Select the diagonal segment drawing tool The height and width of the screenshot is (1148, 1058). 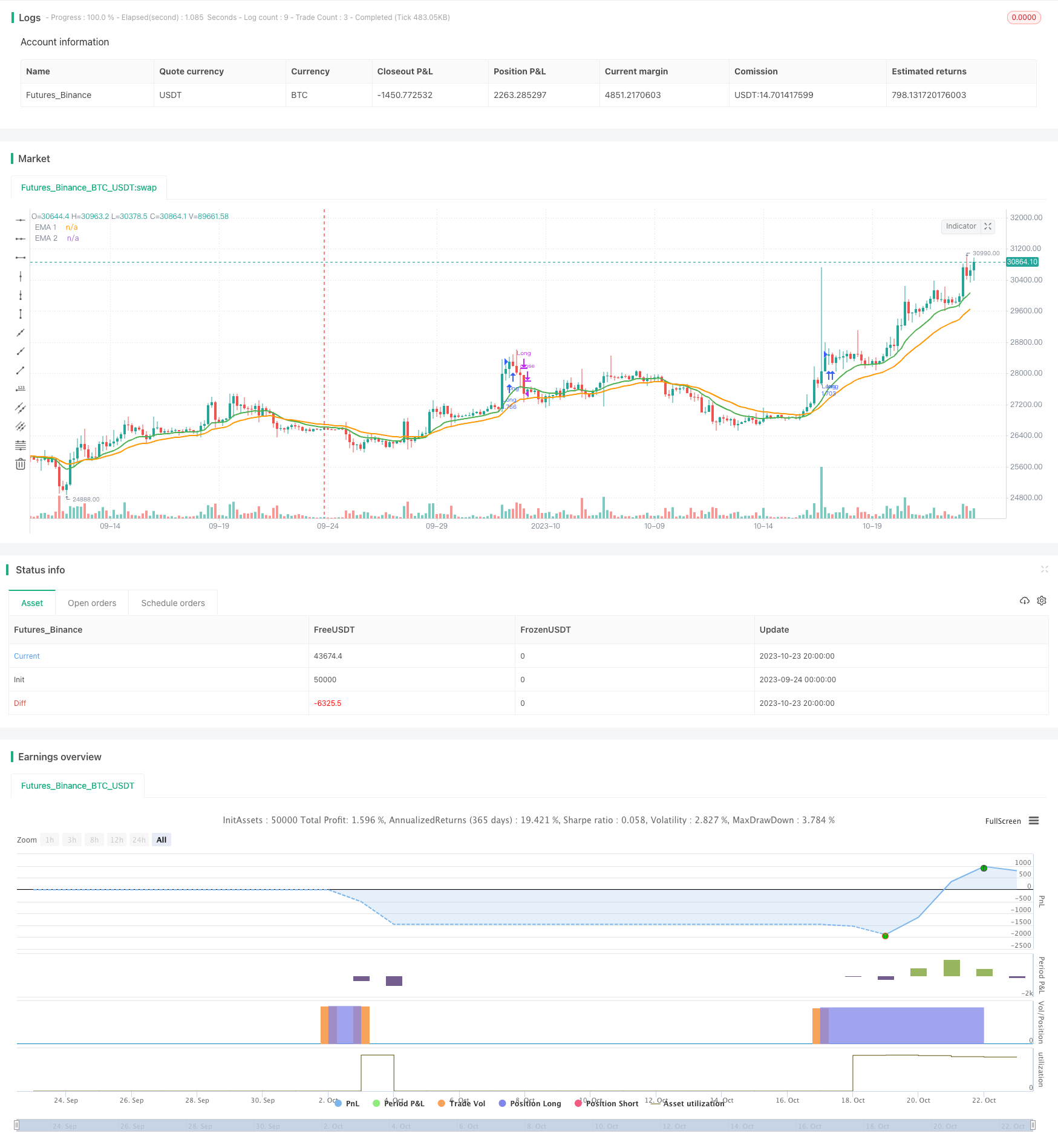21,370
